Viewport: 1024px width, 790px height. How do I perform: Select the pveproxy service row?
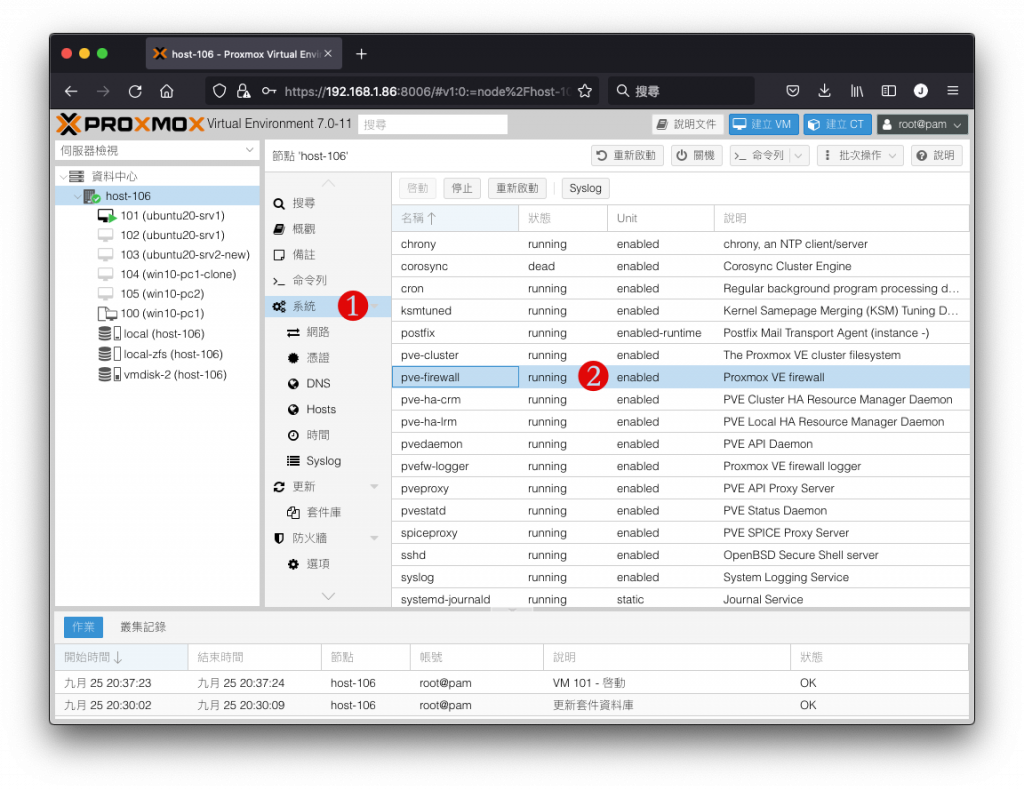point(680,488)
